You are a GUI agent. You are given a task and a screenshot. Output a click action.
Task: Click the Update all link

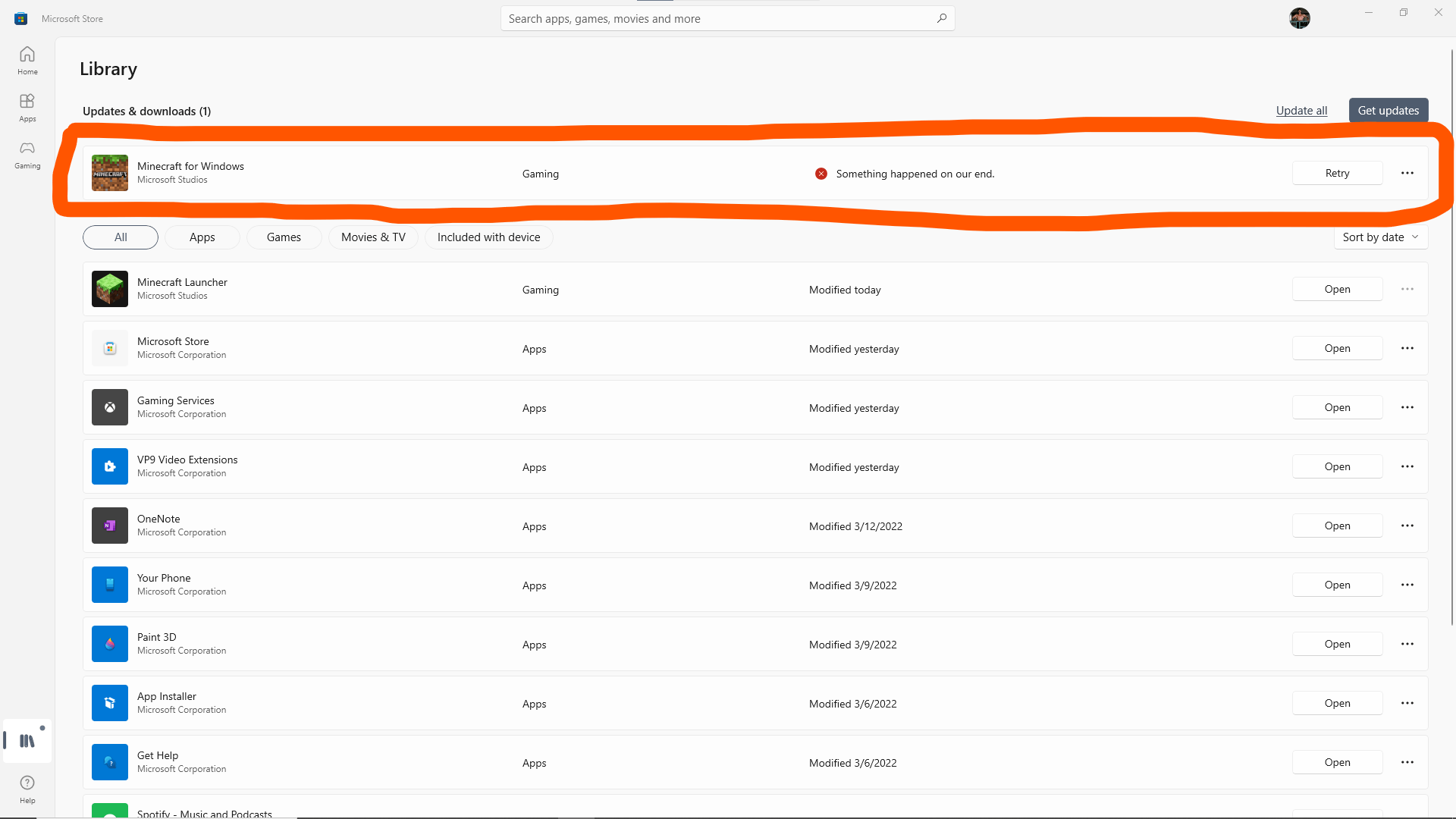click(x=1301, y=111)
